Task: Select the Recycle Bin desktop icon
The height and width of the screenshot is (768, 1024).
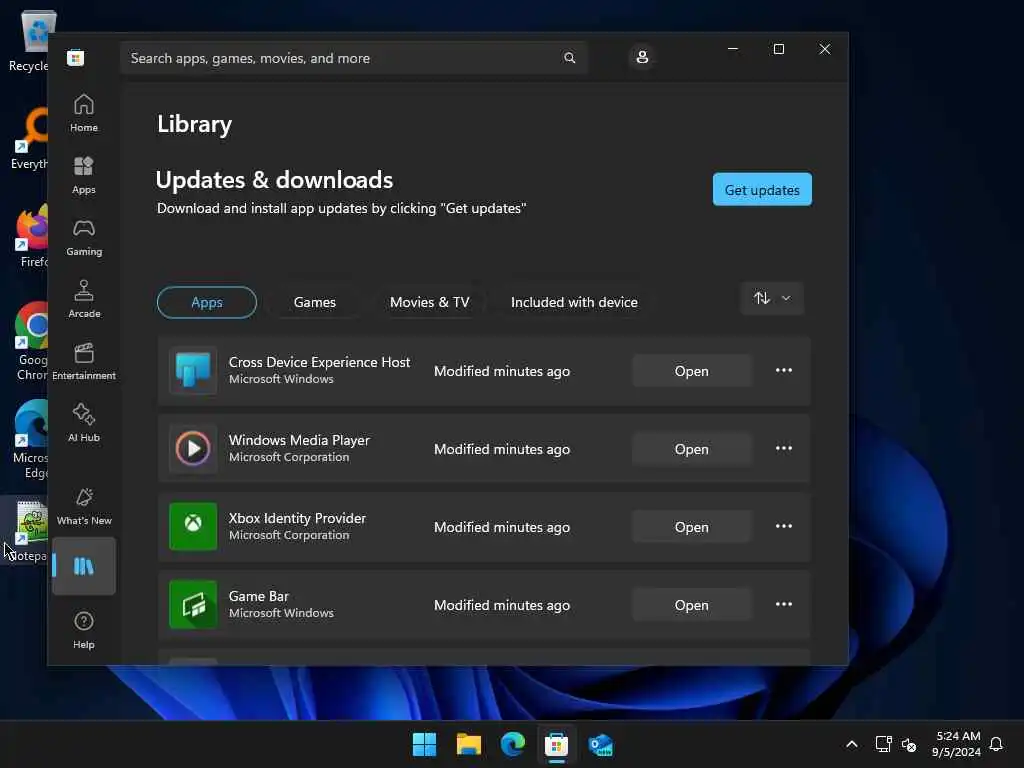Action: (x=29, y=40)
